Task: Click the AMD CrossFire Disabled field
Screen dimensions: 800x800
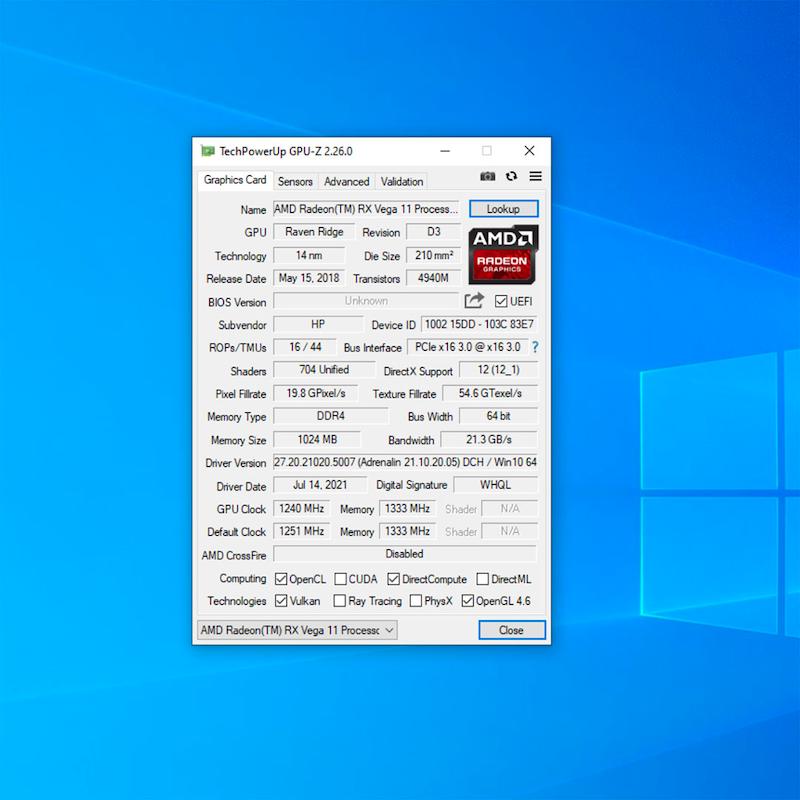Action: pos(405,554)
